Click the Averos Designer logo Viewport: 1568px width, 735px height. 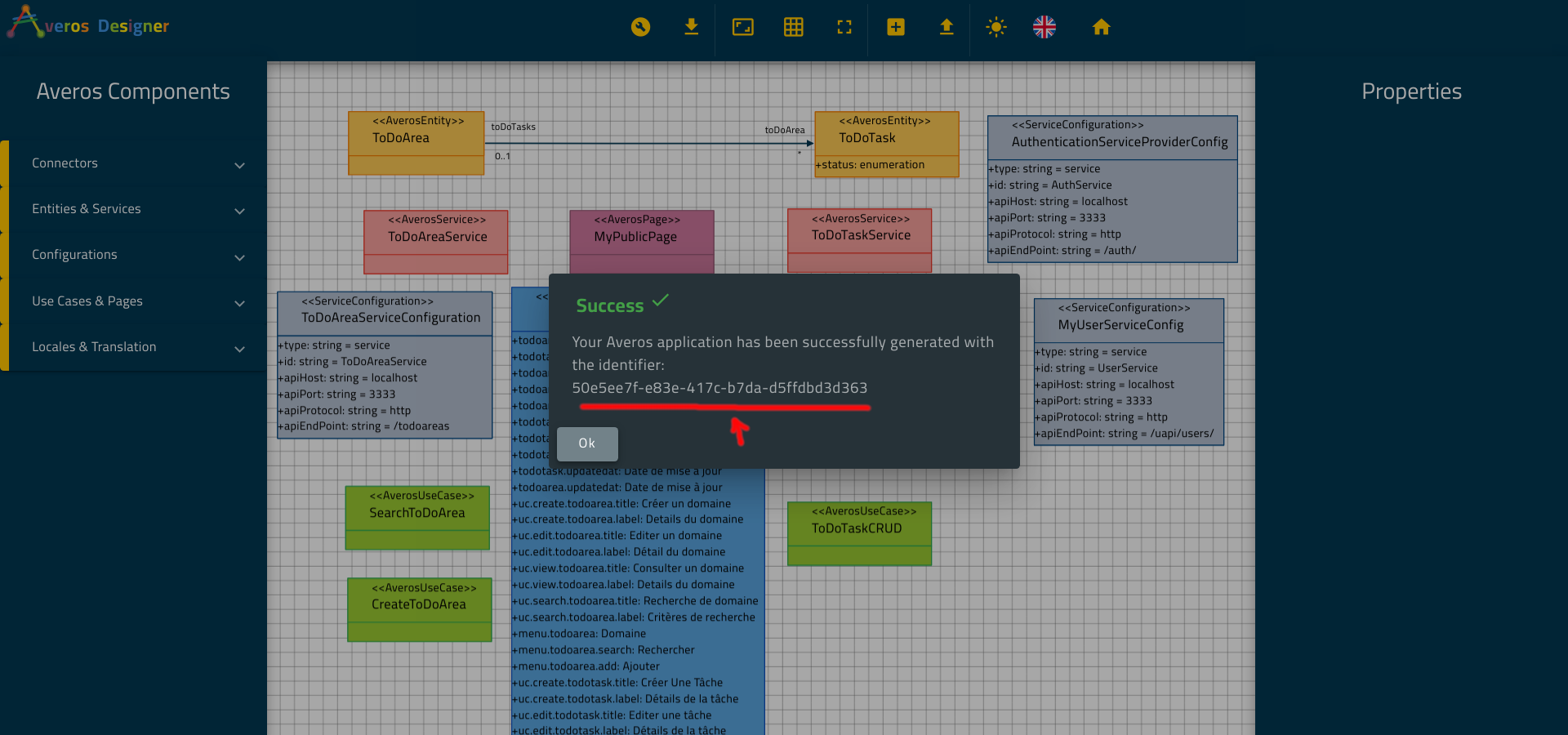tap(88, 23)
